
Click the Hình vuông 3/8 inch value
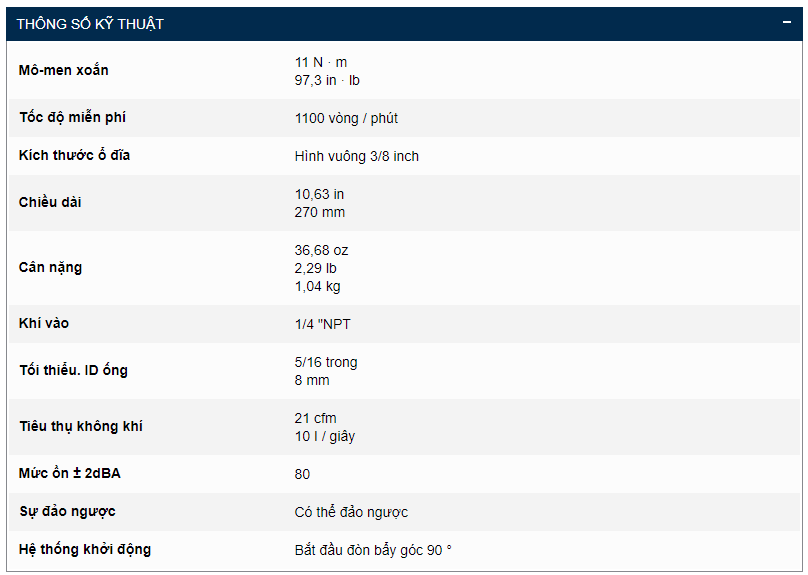[x=357, y=156]
